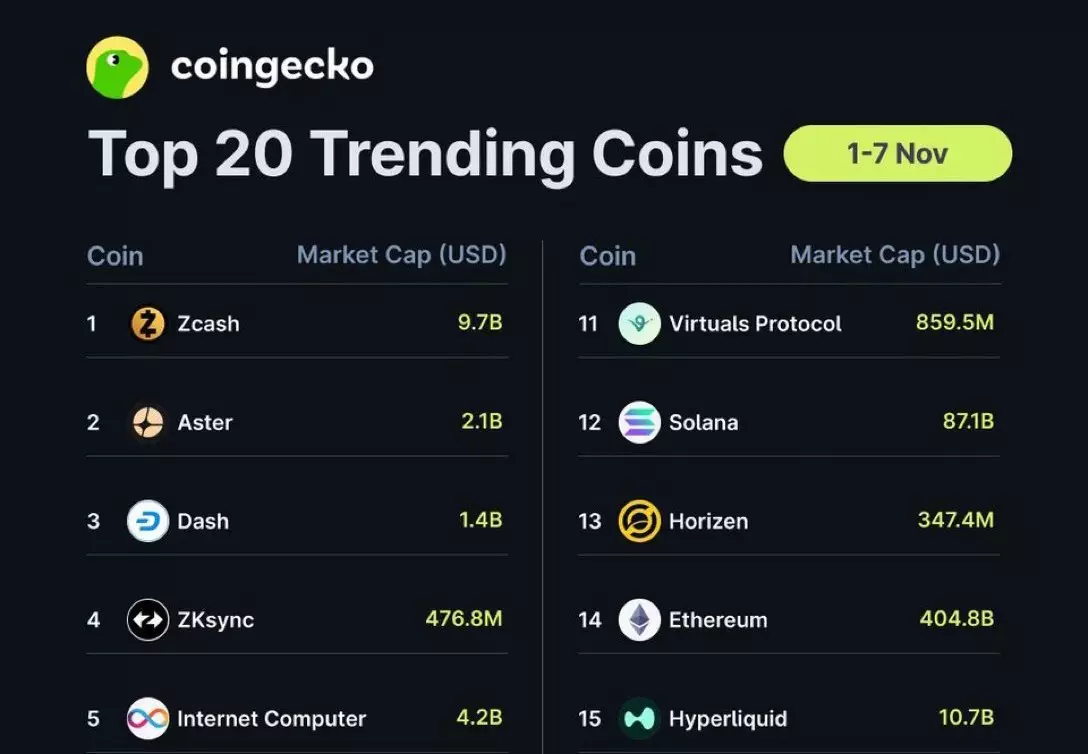
Task: Click the coingecko brand name text
Action: 272,67
